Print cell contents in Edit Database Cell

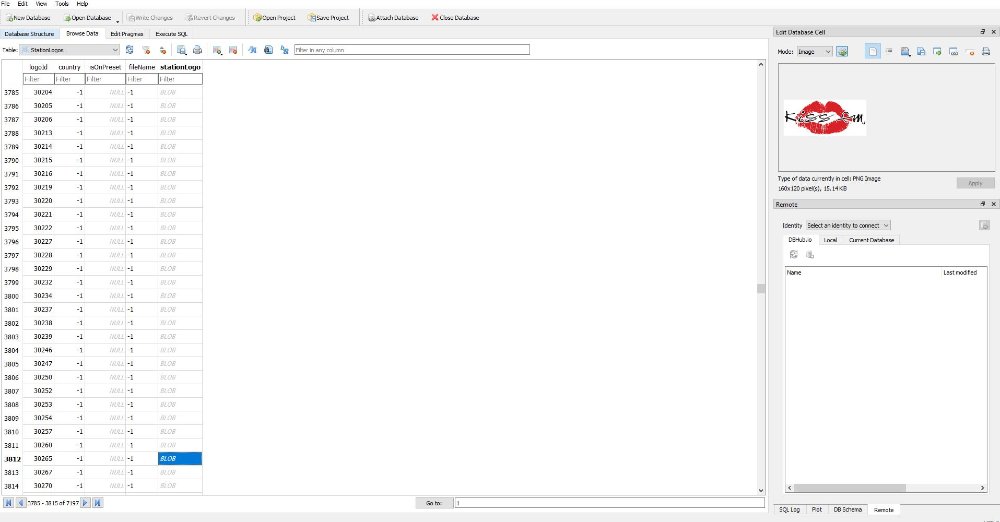point(986,51)
